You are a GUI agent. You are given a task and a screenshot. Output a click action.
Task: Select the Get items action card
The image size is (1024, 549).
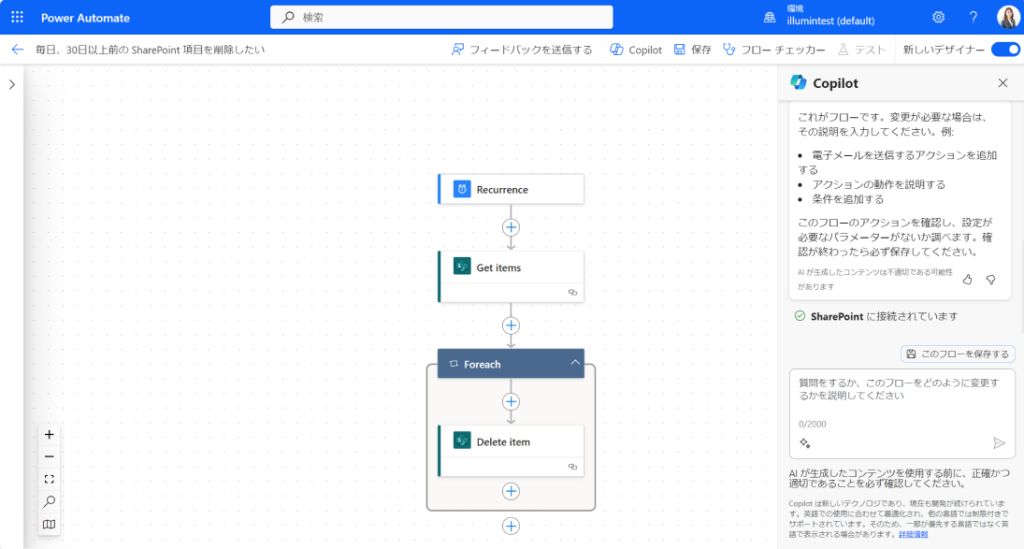[x=511, y=268]
